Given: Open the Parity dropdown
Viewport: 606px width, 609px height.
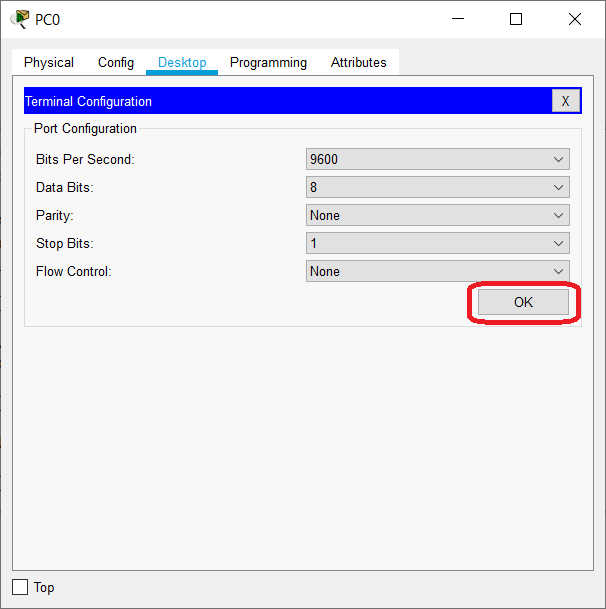Looking at the screenshot, I should pyautogui.click(x=438, y=215).
